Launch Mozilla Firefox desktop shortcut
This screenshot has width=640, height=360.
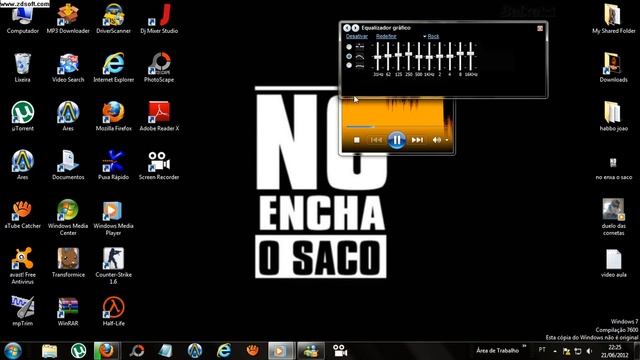pyautogui.click(x=113, y=116)
